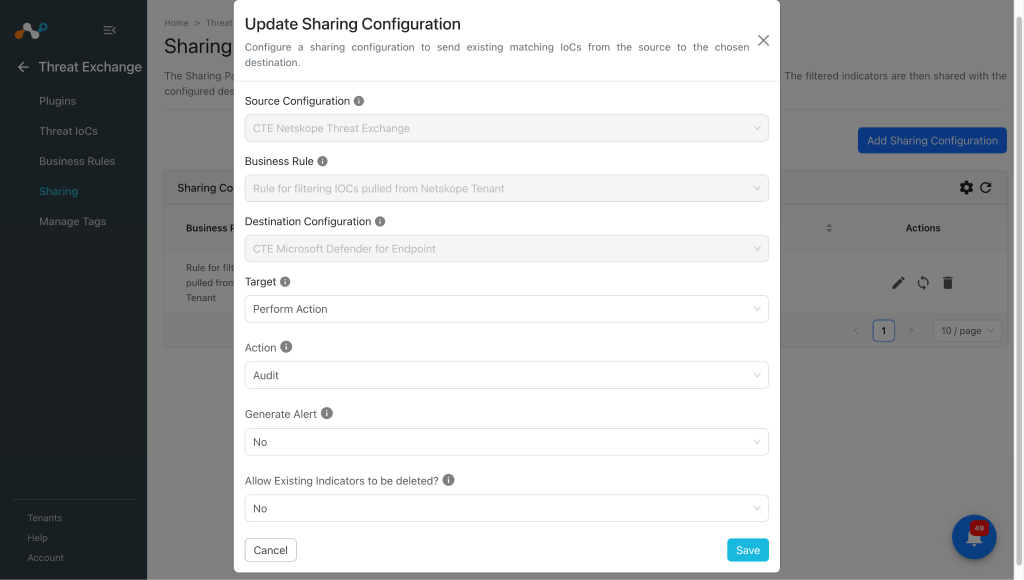This screenshot has height=580, width=1024.
Task: Open the Action dropdown set to Audit
Action: 507,376
